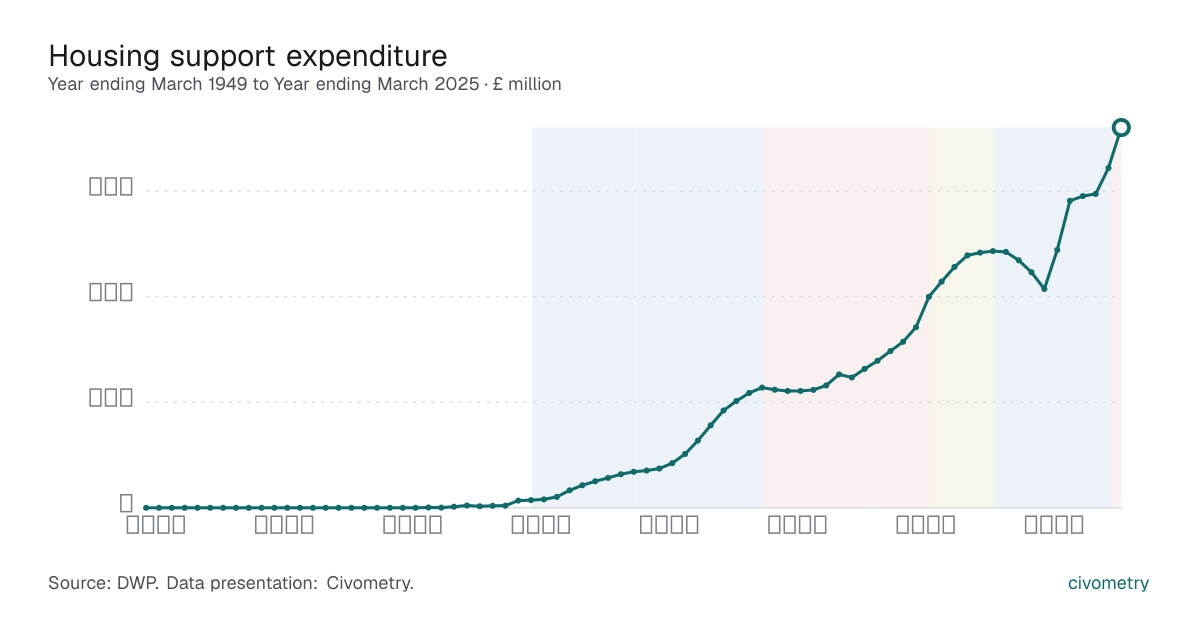Click the data point just before the final marker
The image size is (1200, 630).
(x=1108, y=168)
